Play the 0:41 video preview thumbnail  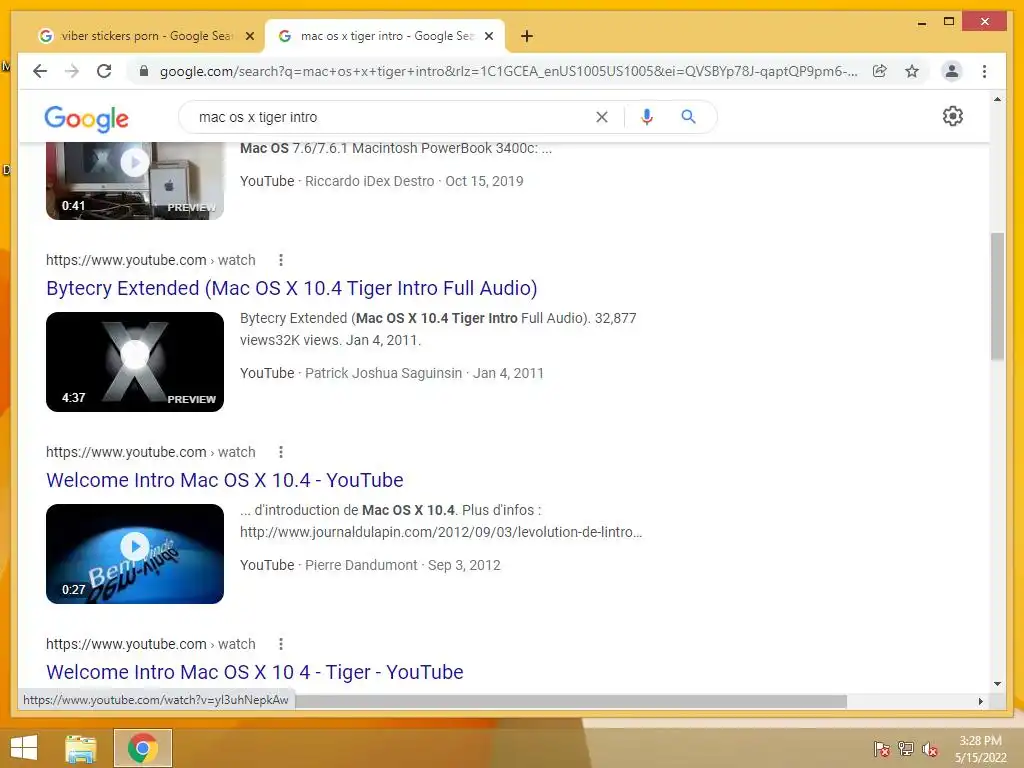(x=135, y=181)
